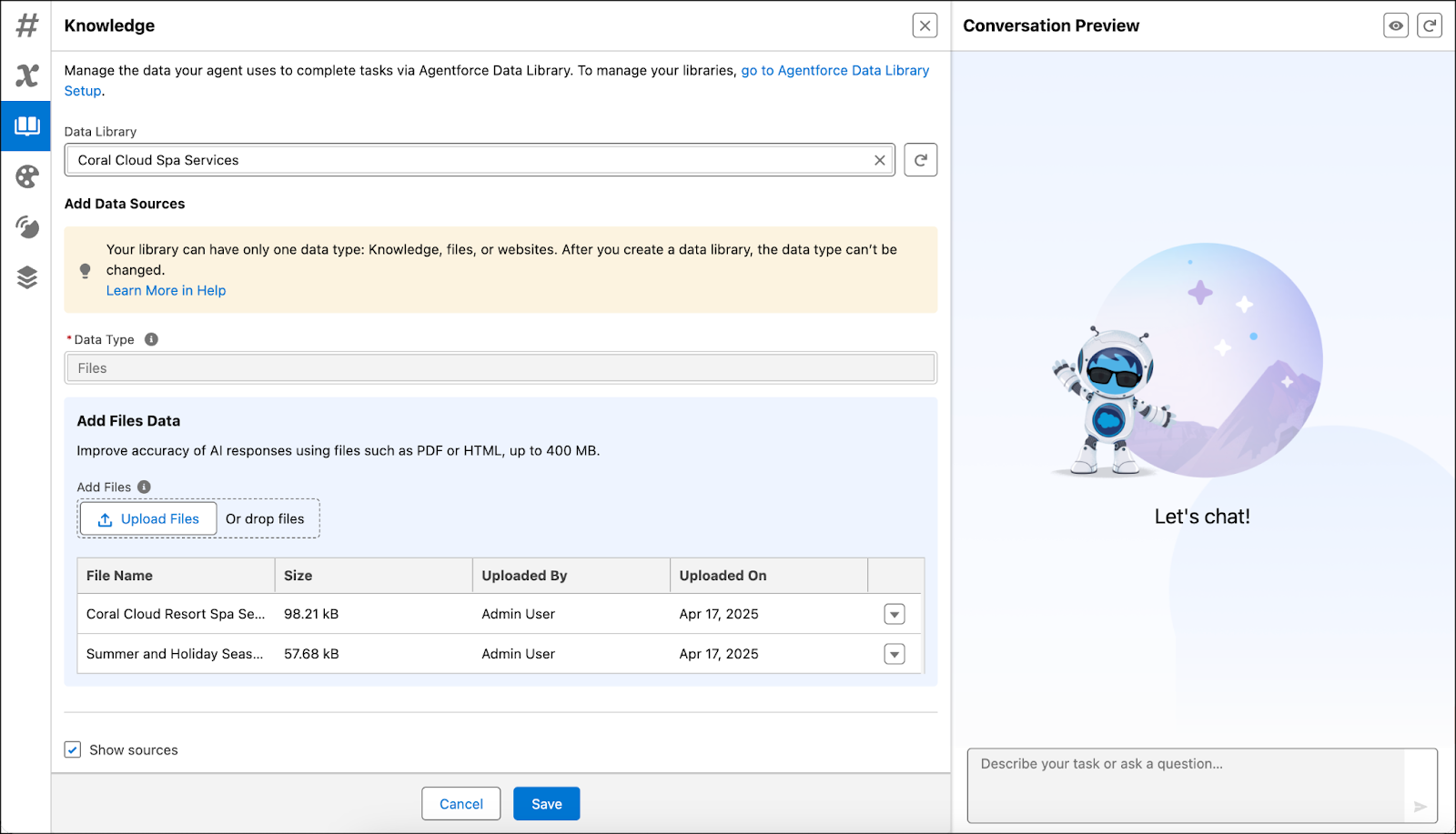Refresh the Data Library field
This screenshot has width=1456, height=834.
920,159
